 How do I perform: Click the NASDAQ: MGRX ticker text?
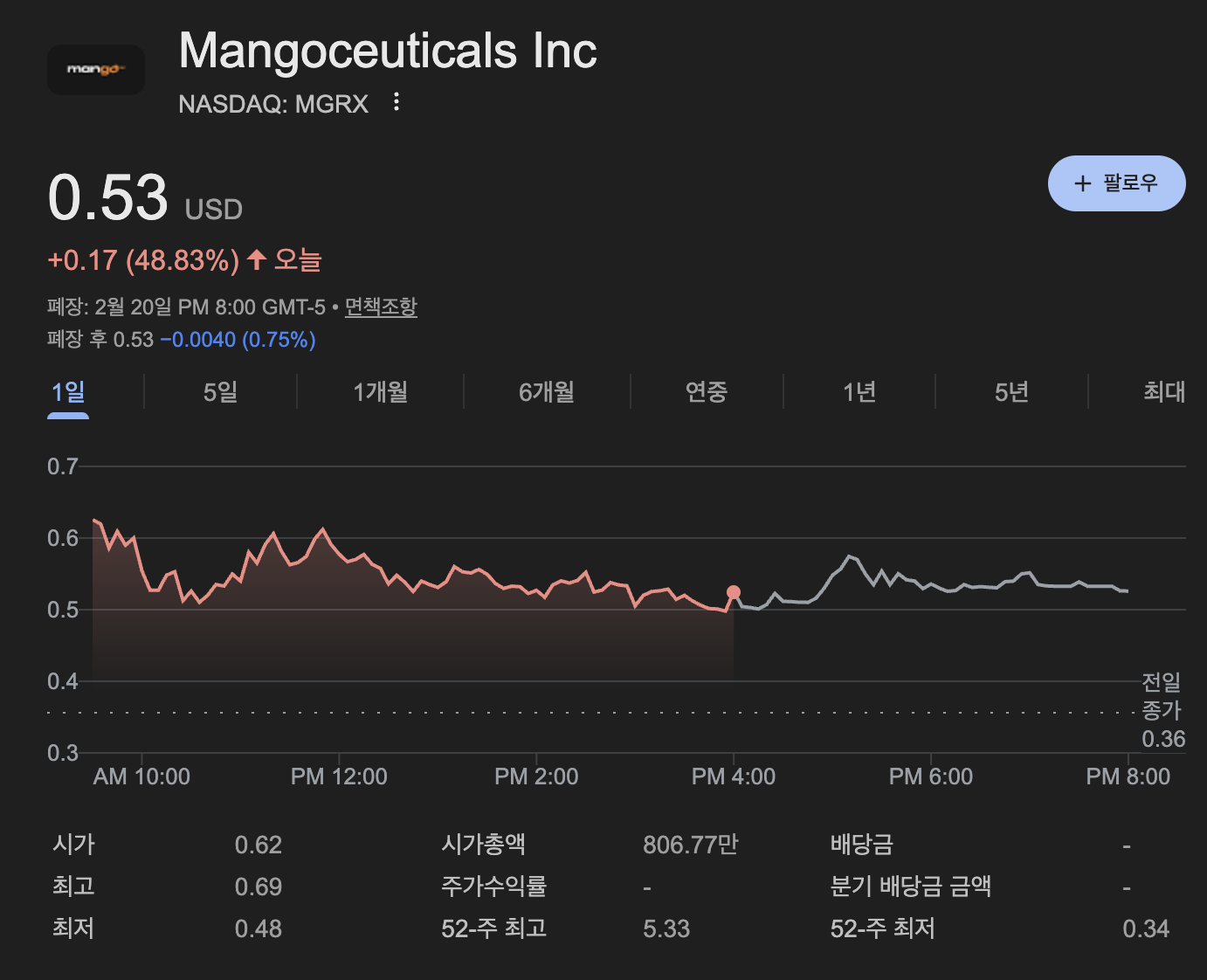(x=273, y=104)
